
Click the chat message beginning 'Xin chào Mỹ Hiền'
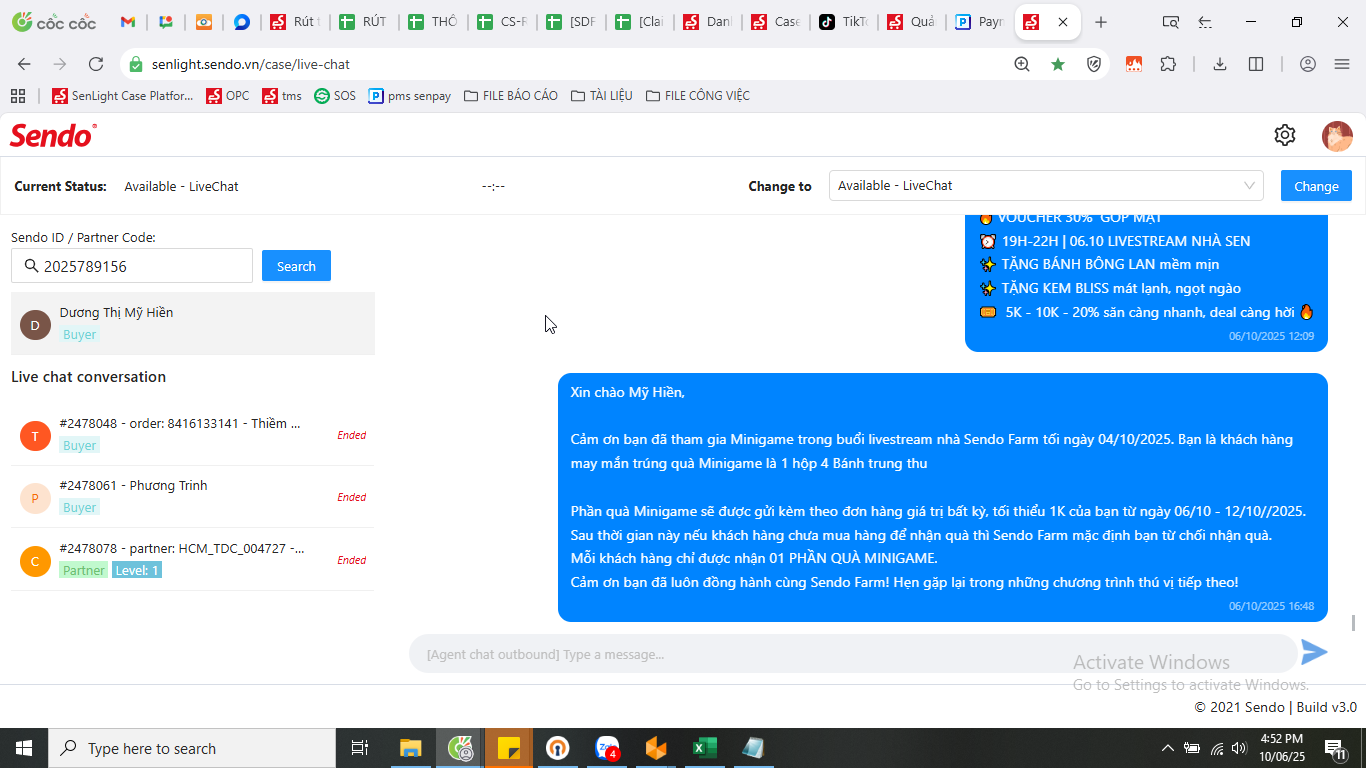point(943,497)
